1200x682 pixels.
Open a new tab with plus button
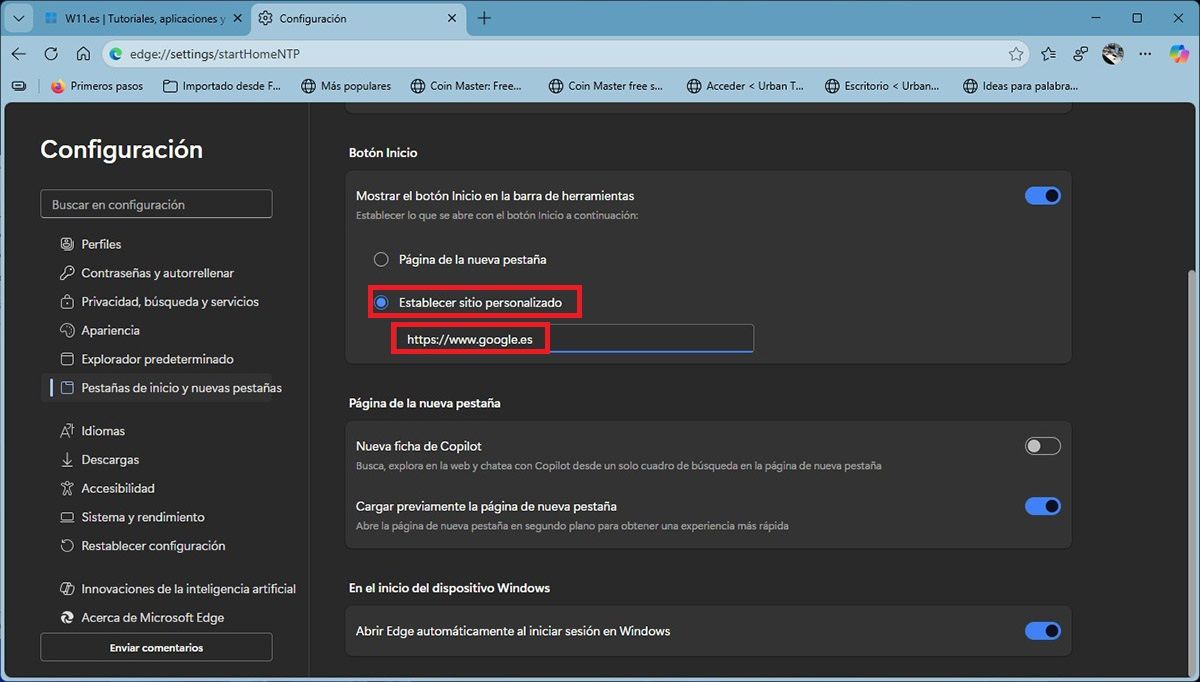click(x=484, y=18)
